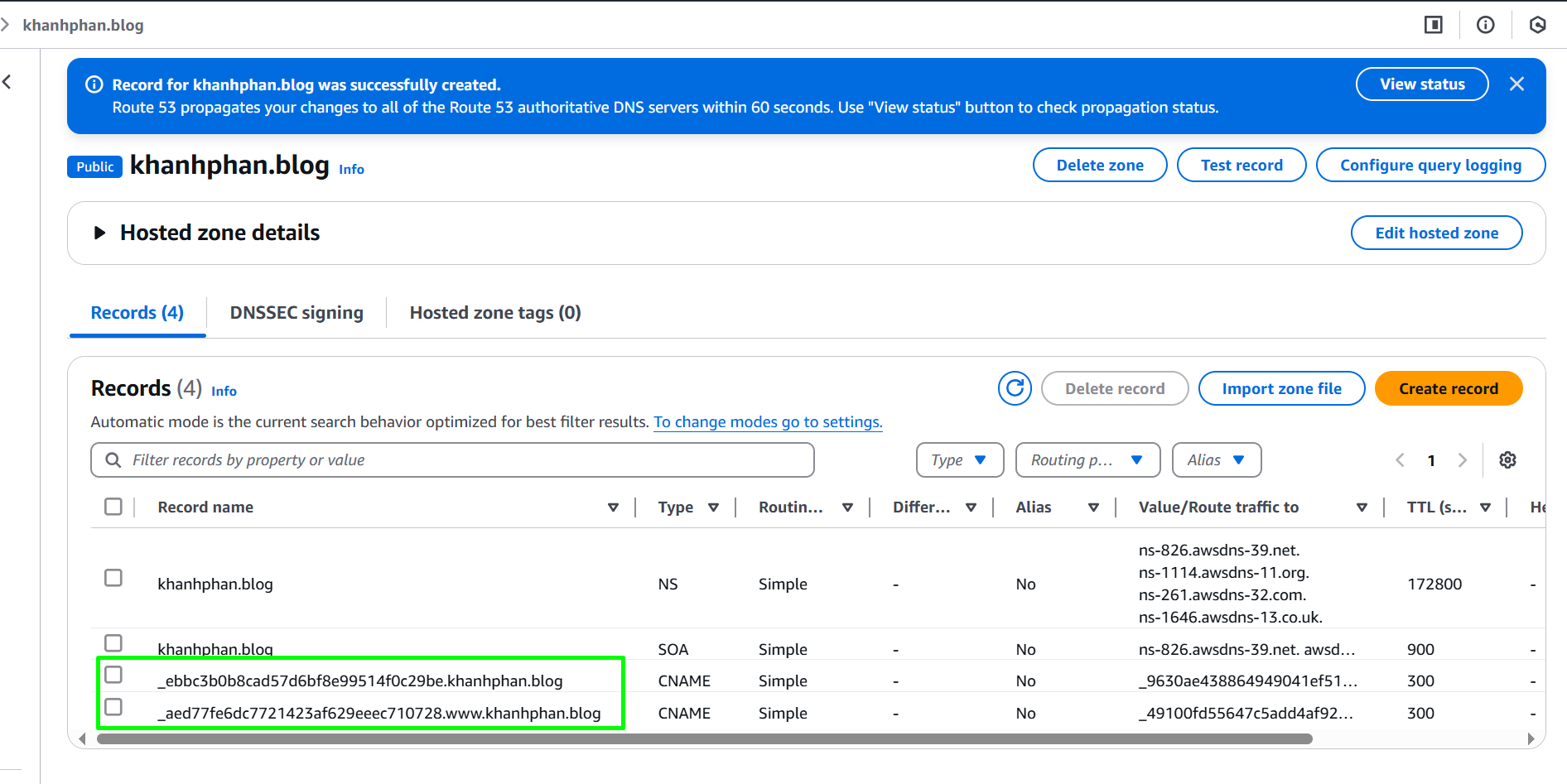This screenshot has width=1567, height=784.
Task: Open the info help panel icon
Action: pyautogui.click(x=1486, y=25)
